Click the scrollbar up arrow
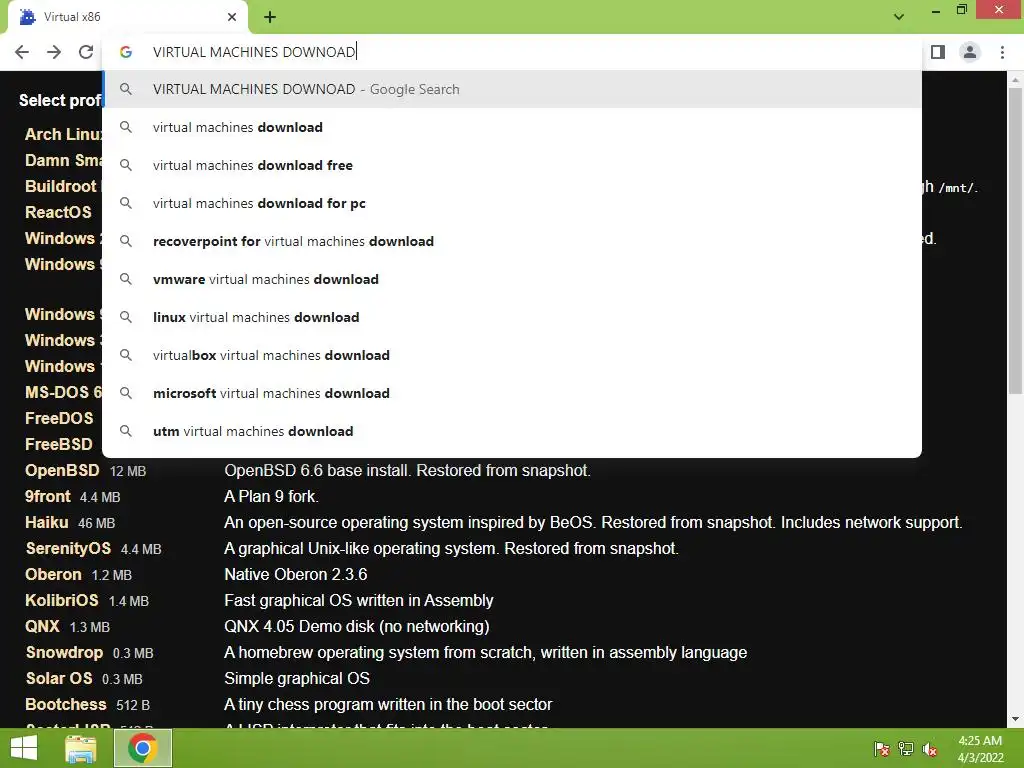Viewport: 1024px width, 768px height. (1015, 80)
